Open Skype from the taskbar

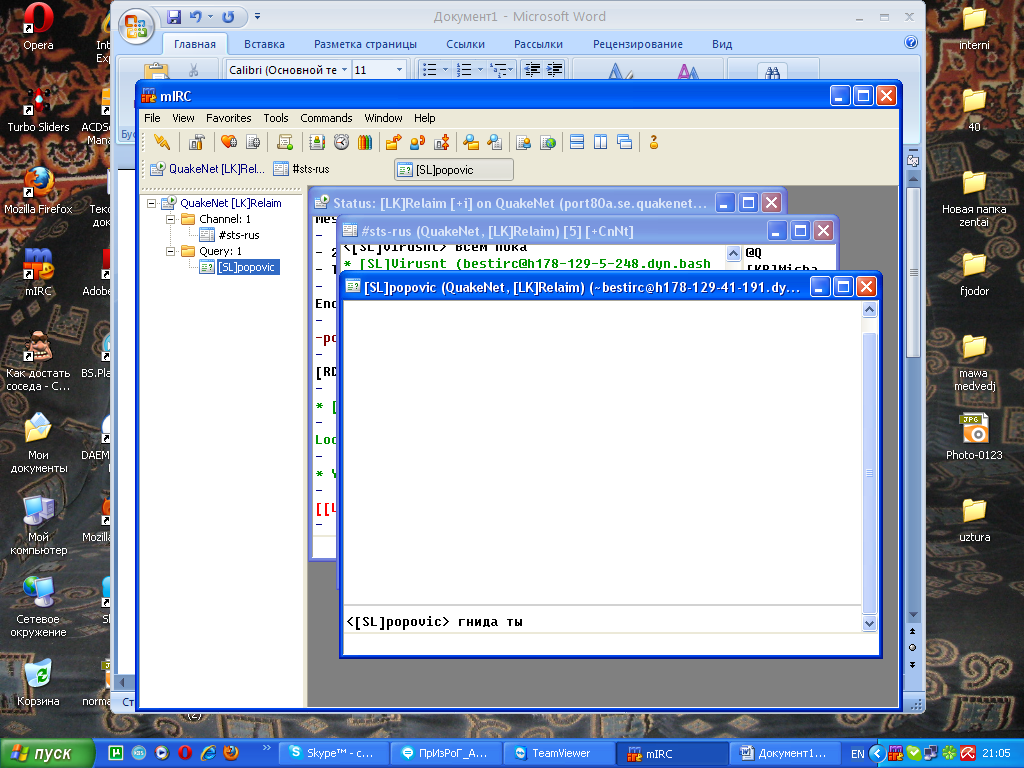(x=334, y=754)
